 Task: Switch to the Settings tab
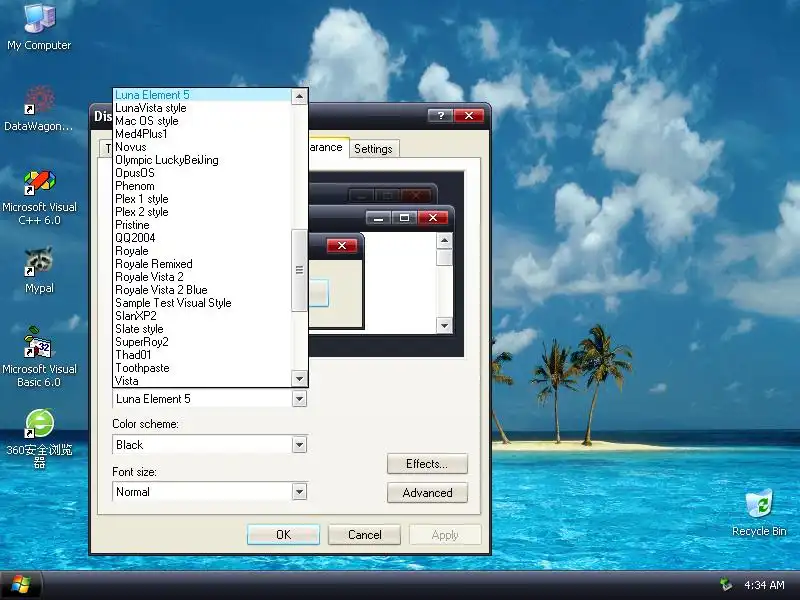[373, 149]
